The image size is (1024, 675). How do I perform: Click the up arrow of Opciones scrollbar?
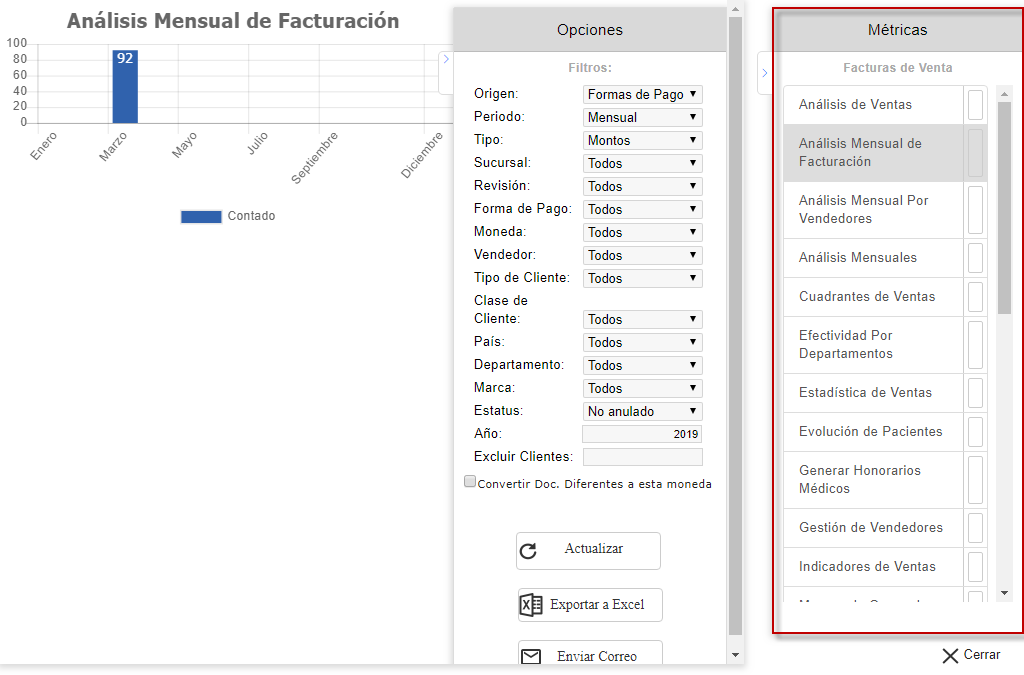coord(736,9)
